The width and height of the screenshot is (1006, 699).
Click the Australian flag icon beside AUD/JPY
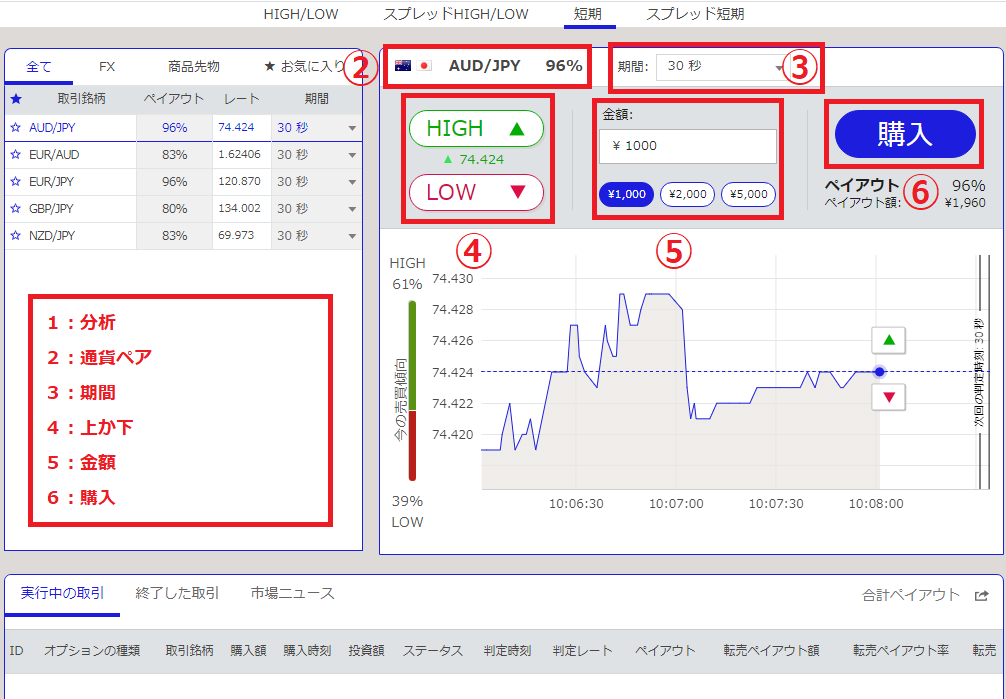(x=403, y=65)
